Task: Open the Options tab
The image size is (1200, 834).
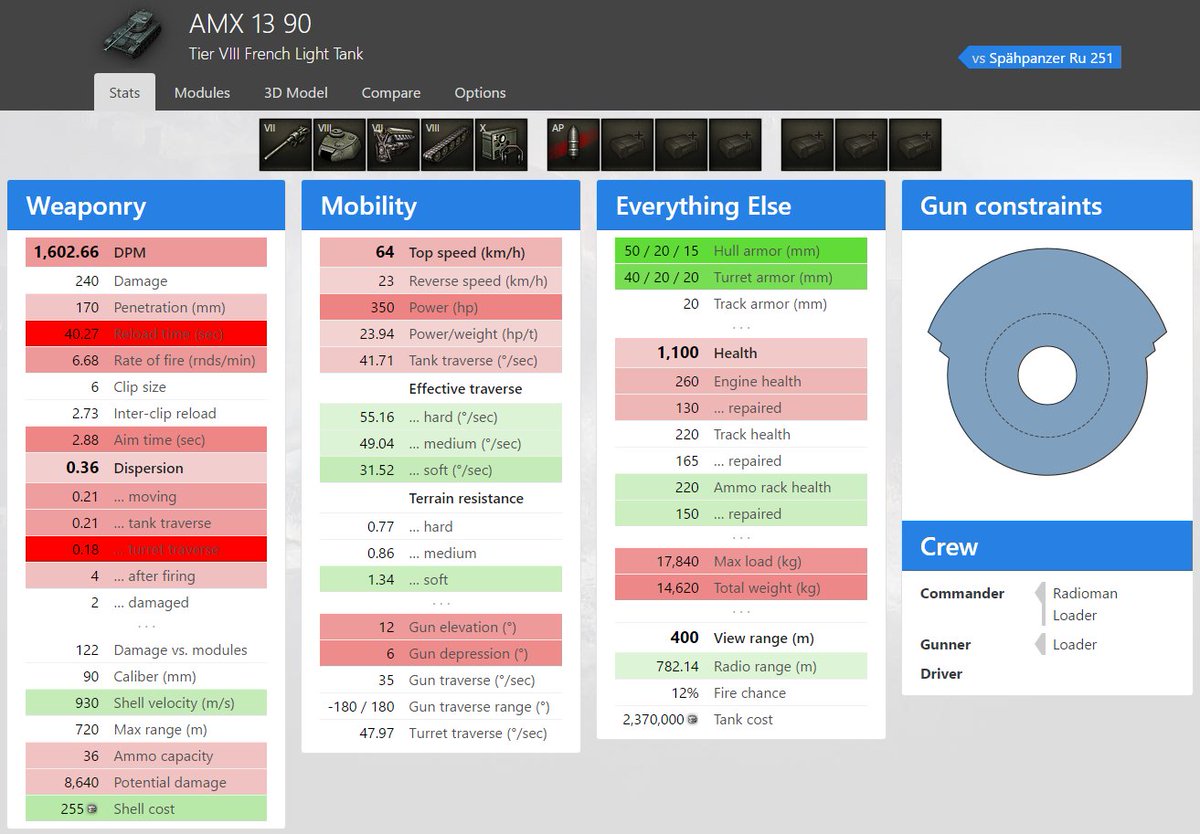Action: [480, 92]
